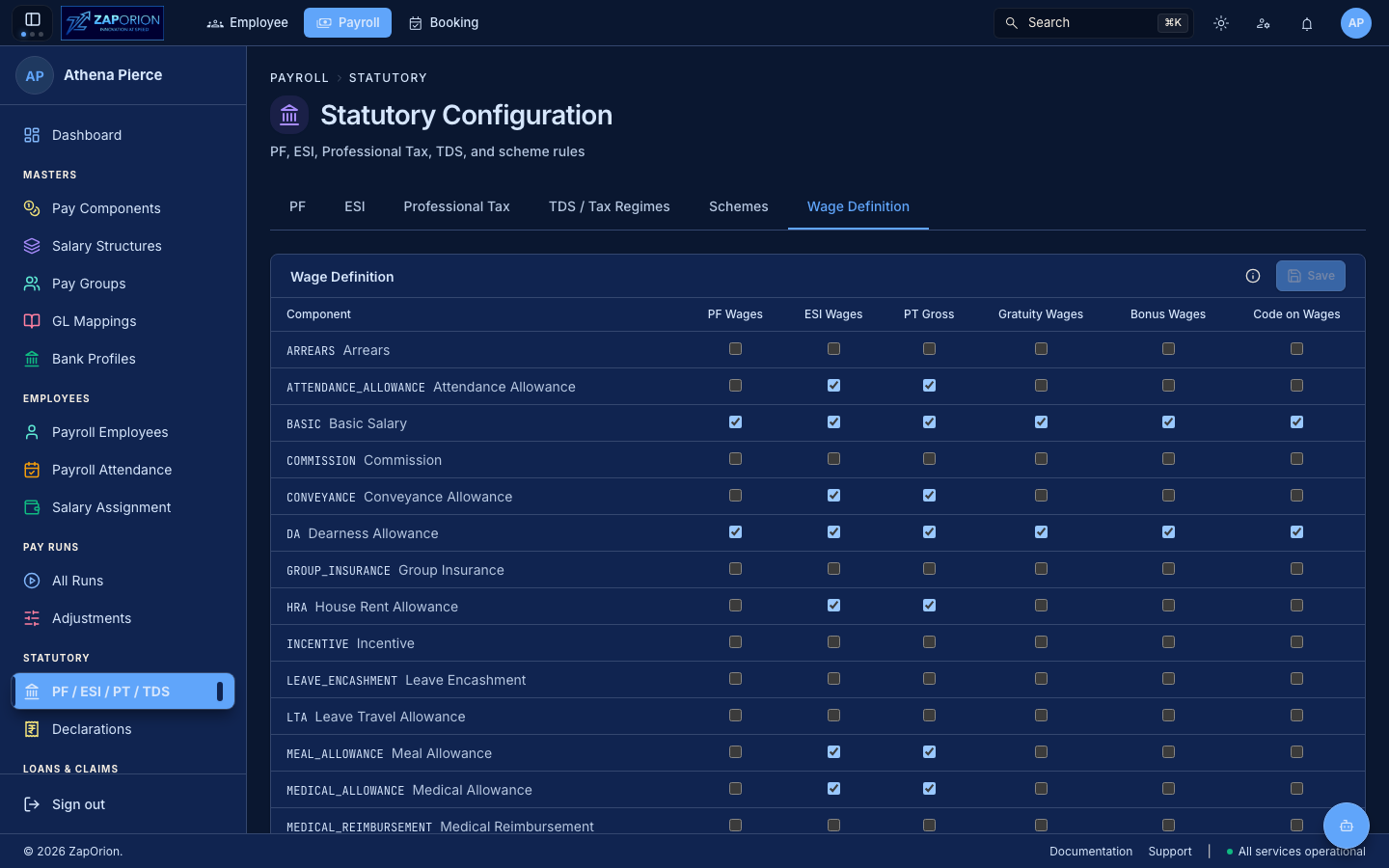Open AP profile avatar in top bar
Image resolution: width=1389 pixels, height=868 pixels.
(1356, 23)
